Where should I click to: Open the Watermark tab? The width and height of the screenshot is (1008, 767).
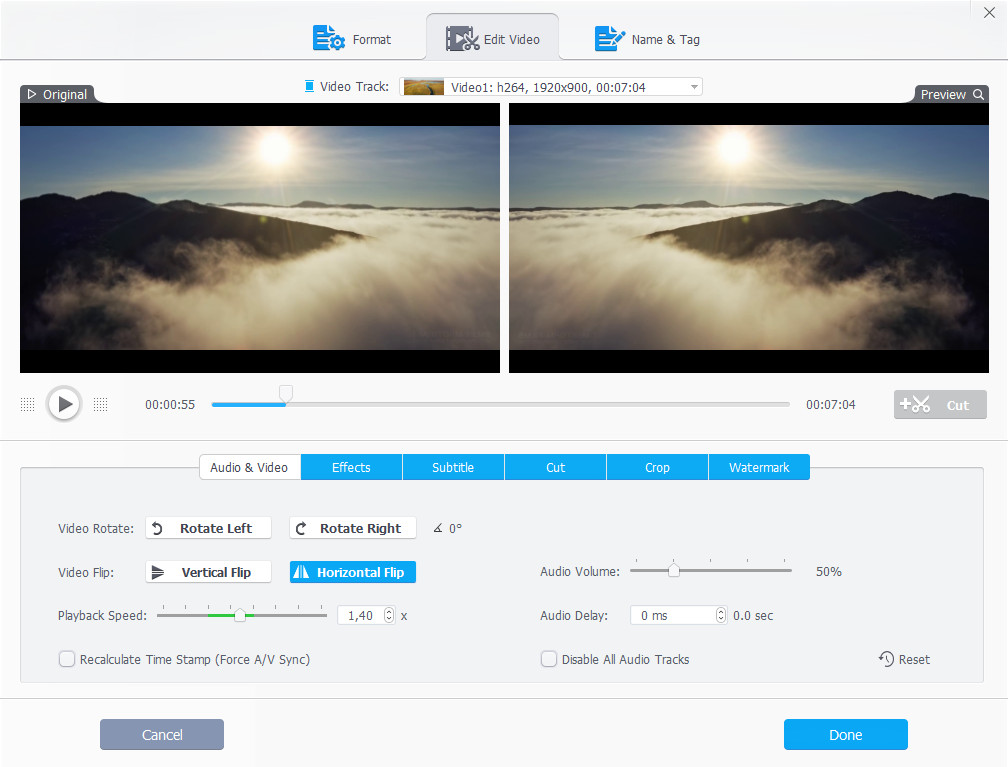pyautogui.click(x=759, y=467)
